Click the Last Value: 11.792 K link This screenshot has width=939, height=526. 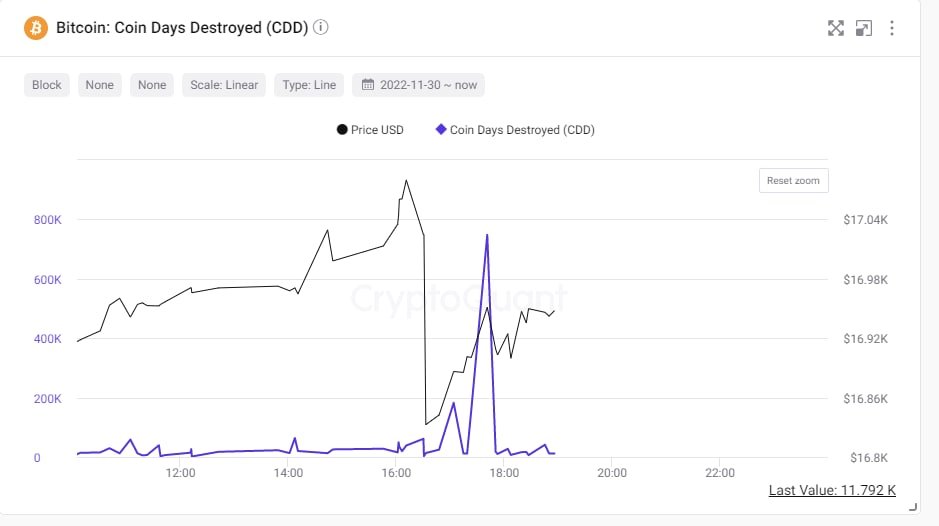point(832,490)
